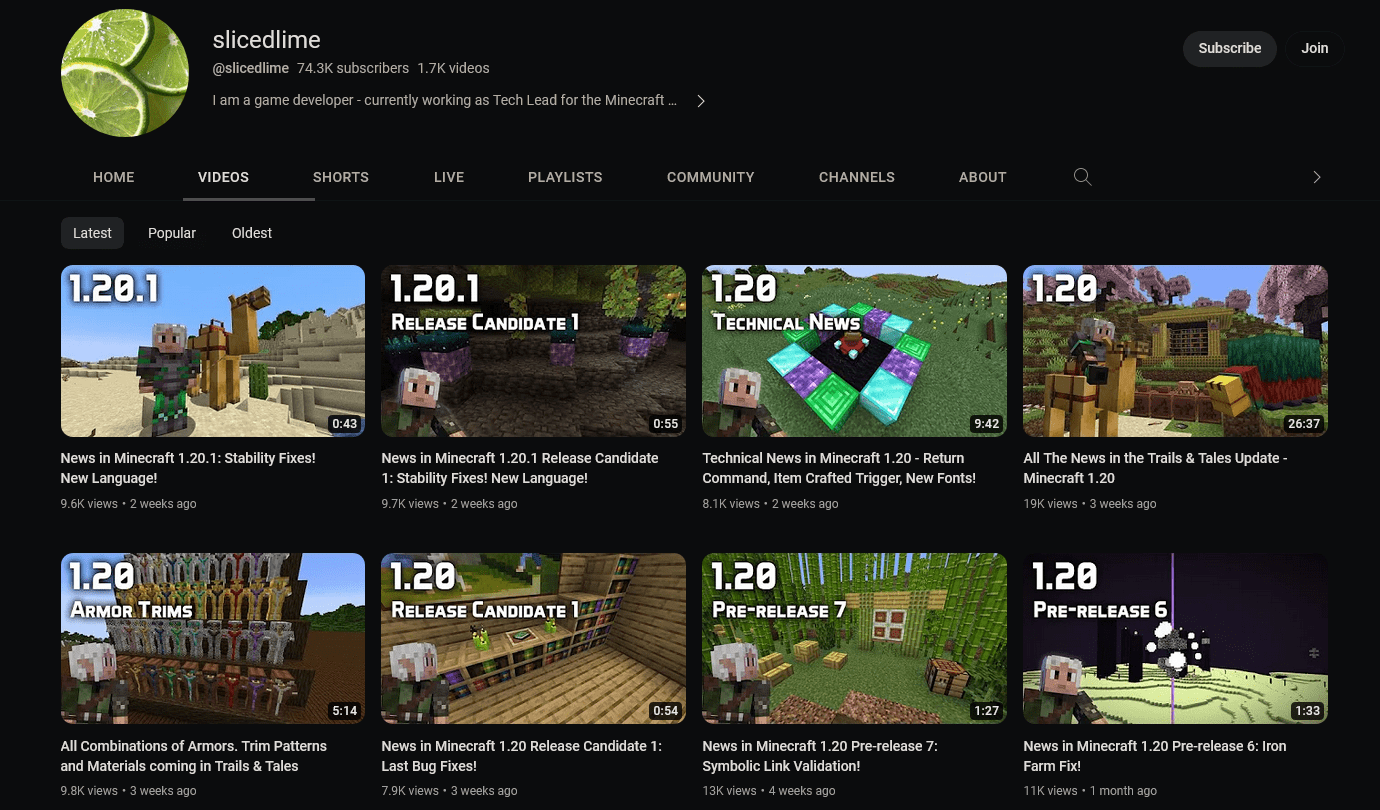Click '19K views • 3 weeks ago' text
This screenshot has height=810, width=1380.
[1090, 504]
